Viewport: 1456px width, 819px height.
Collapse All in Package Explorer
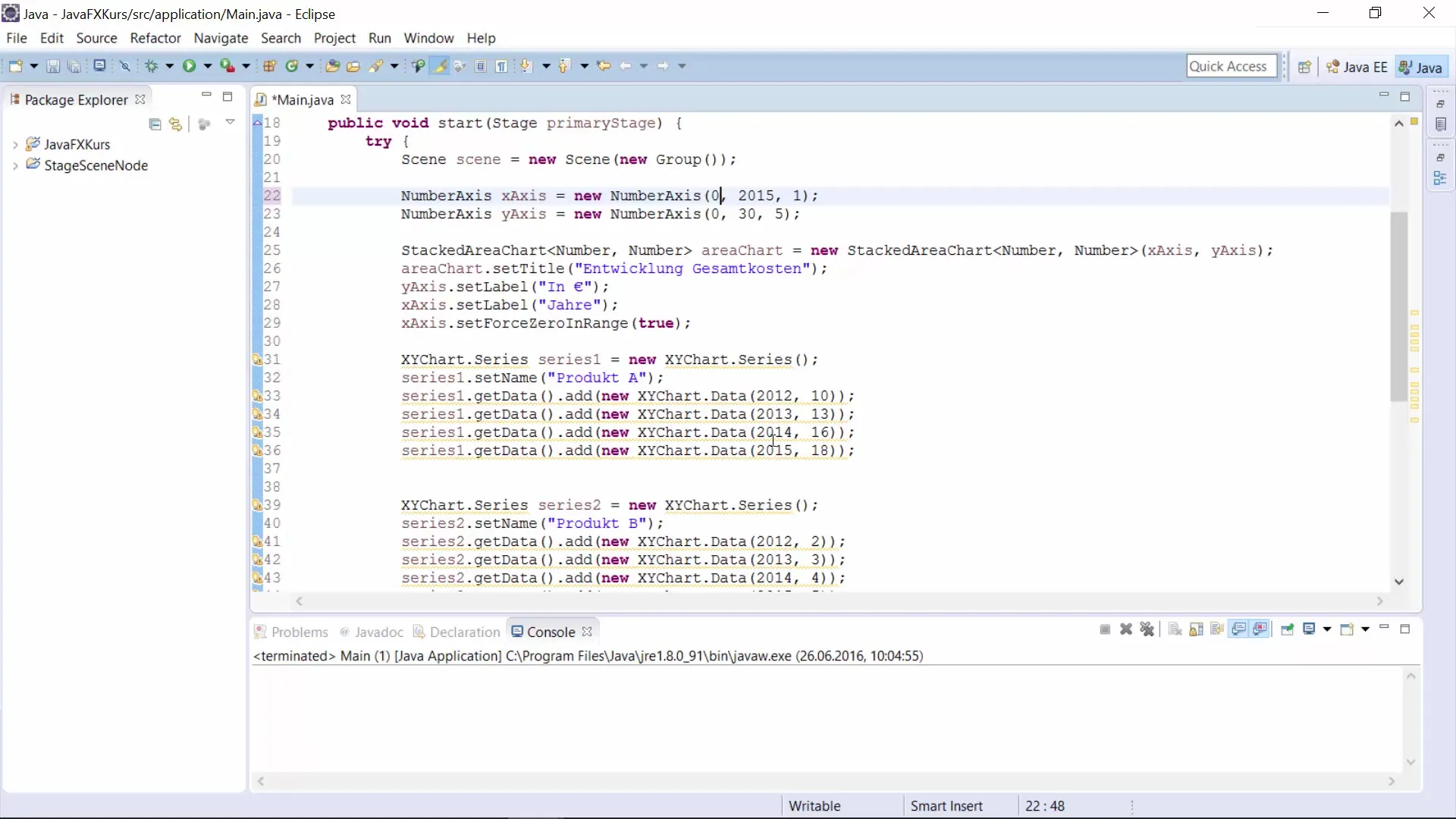click(x=155, y=124)
